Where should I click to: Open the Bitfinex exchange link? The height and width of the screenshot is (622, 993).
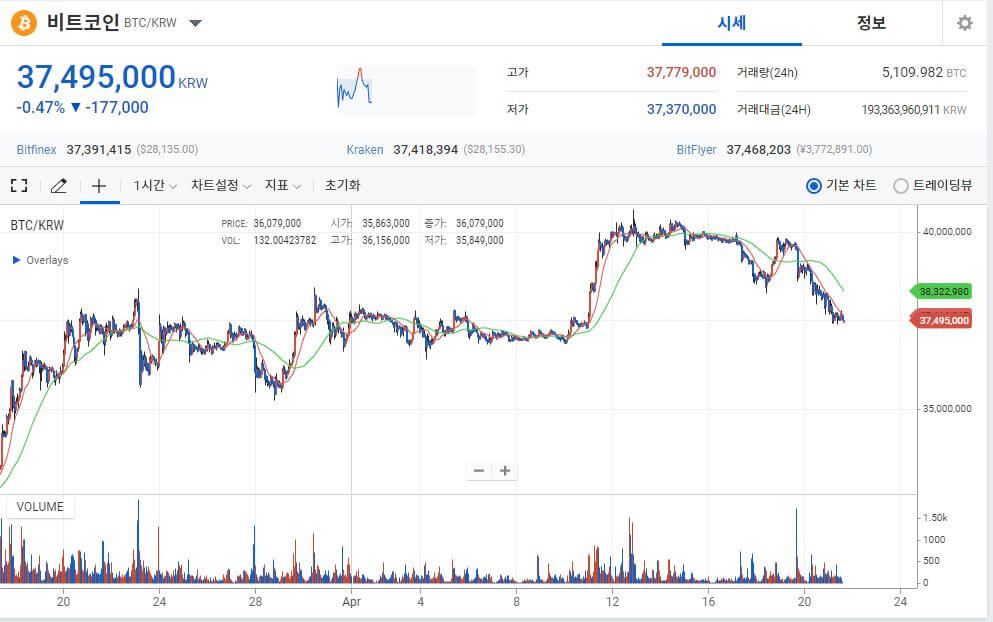[x=36, y=150]
